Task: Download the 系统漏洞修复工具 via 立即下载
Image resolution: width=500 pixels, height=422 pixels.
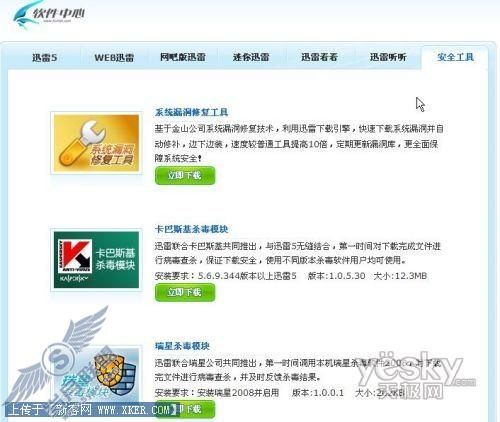Action: click(x=185, y=175)
